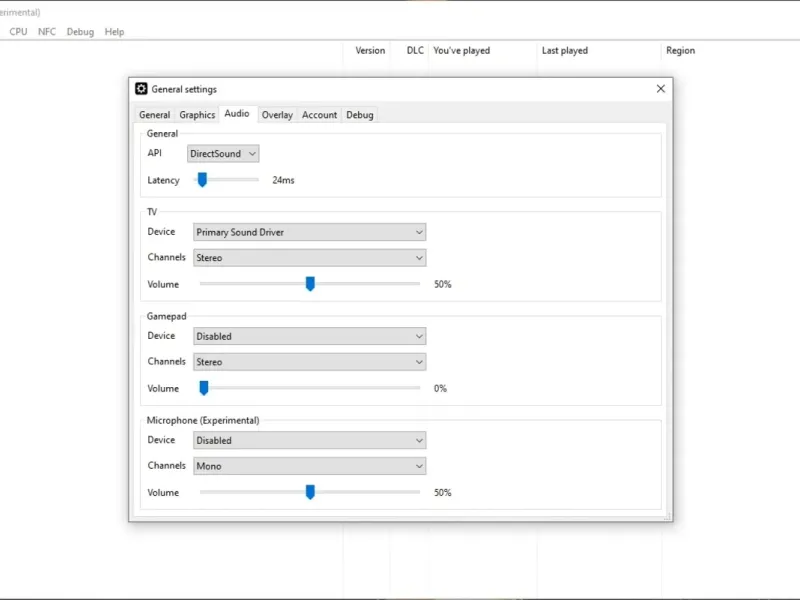This screenshot has height=600, width=800.
Task: Open the TV Channels Stereo dropdown
Action: coord(310,258)
